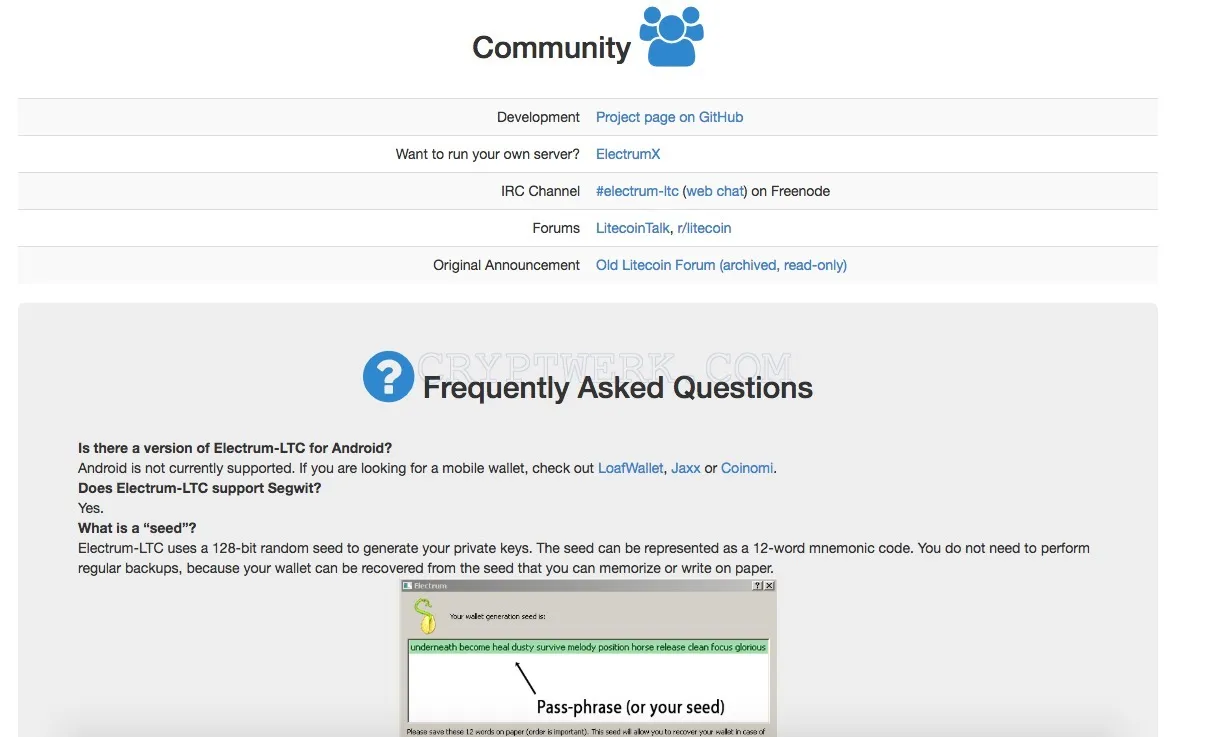Click the "Original Announcement" row label
1210x737 pixels.
coord(506,265)
